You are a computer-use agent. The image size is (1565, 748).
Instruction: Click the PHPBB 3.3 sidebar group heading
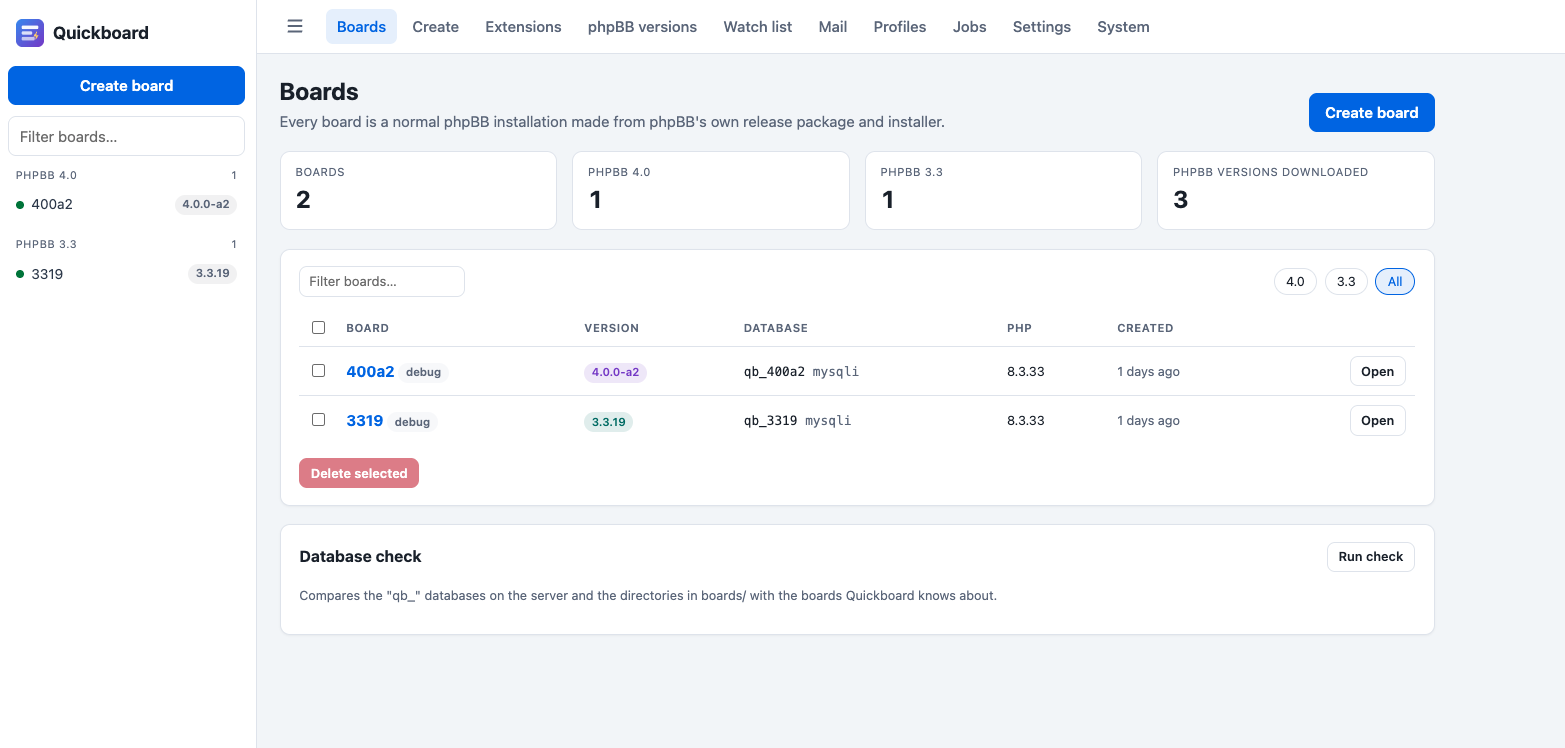(46, 244)
